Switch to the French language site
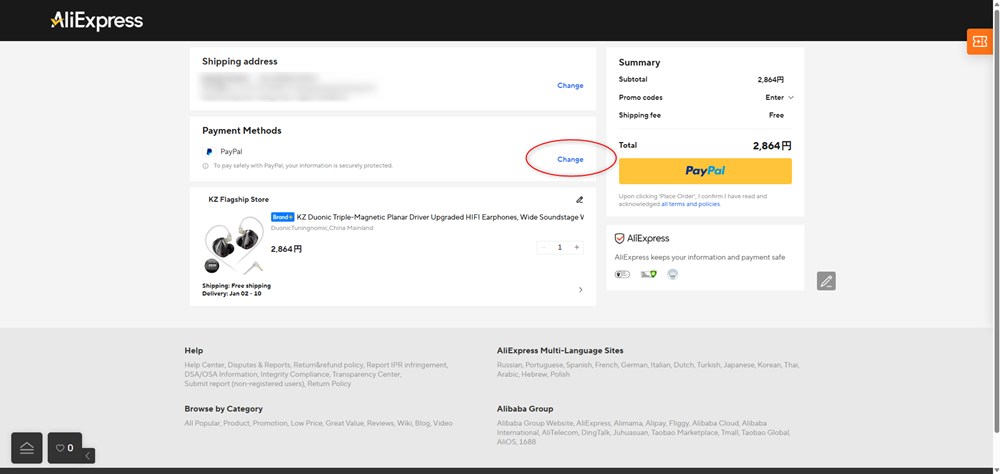 tap(607, 365)
